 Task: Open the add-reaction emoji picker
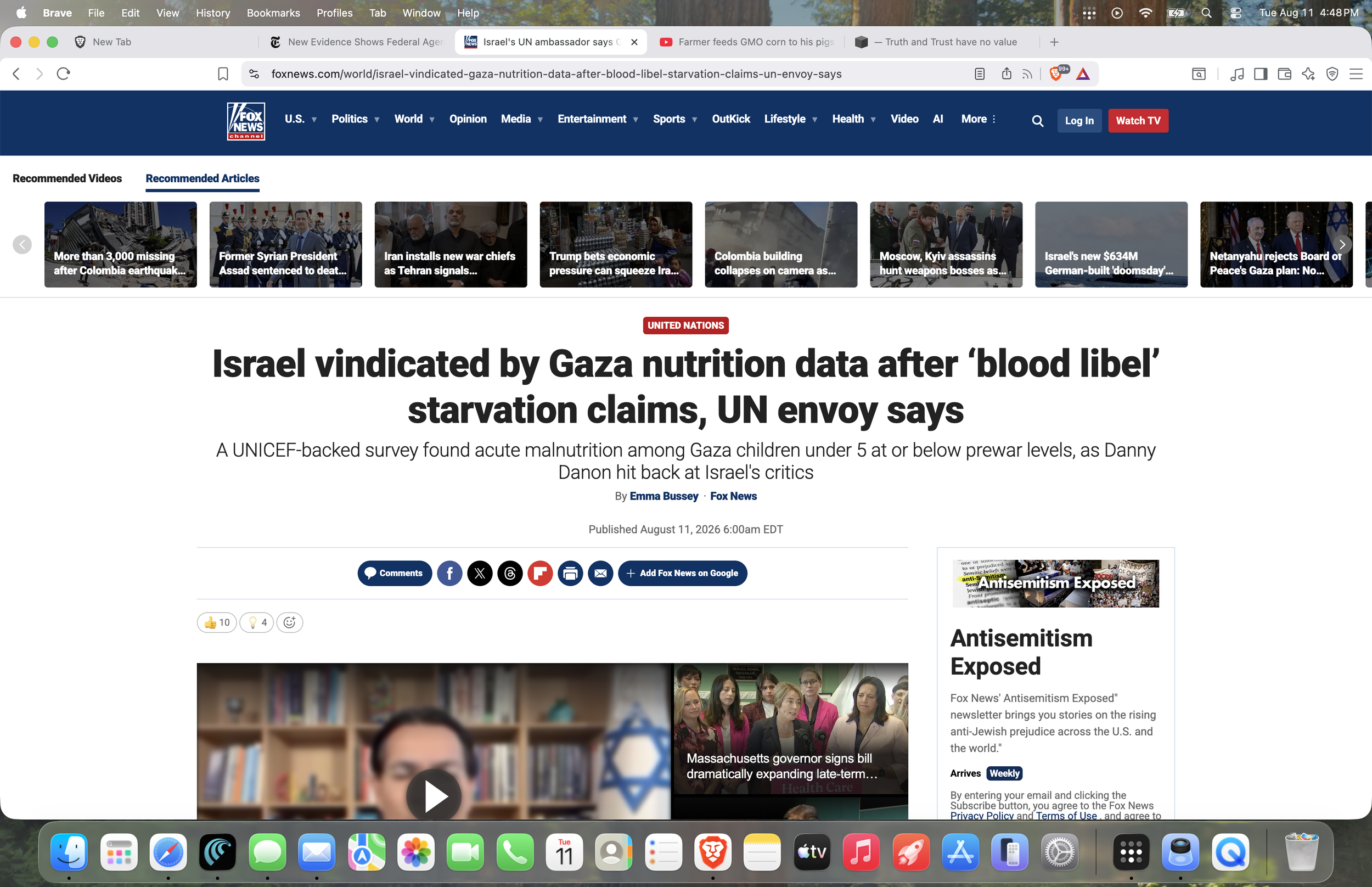pyautogui.click(x=290, y=622)
